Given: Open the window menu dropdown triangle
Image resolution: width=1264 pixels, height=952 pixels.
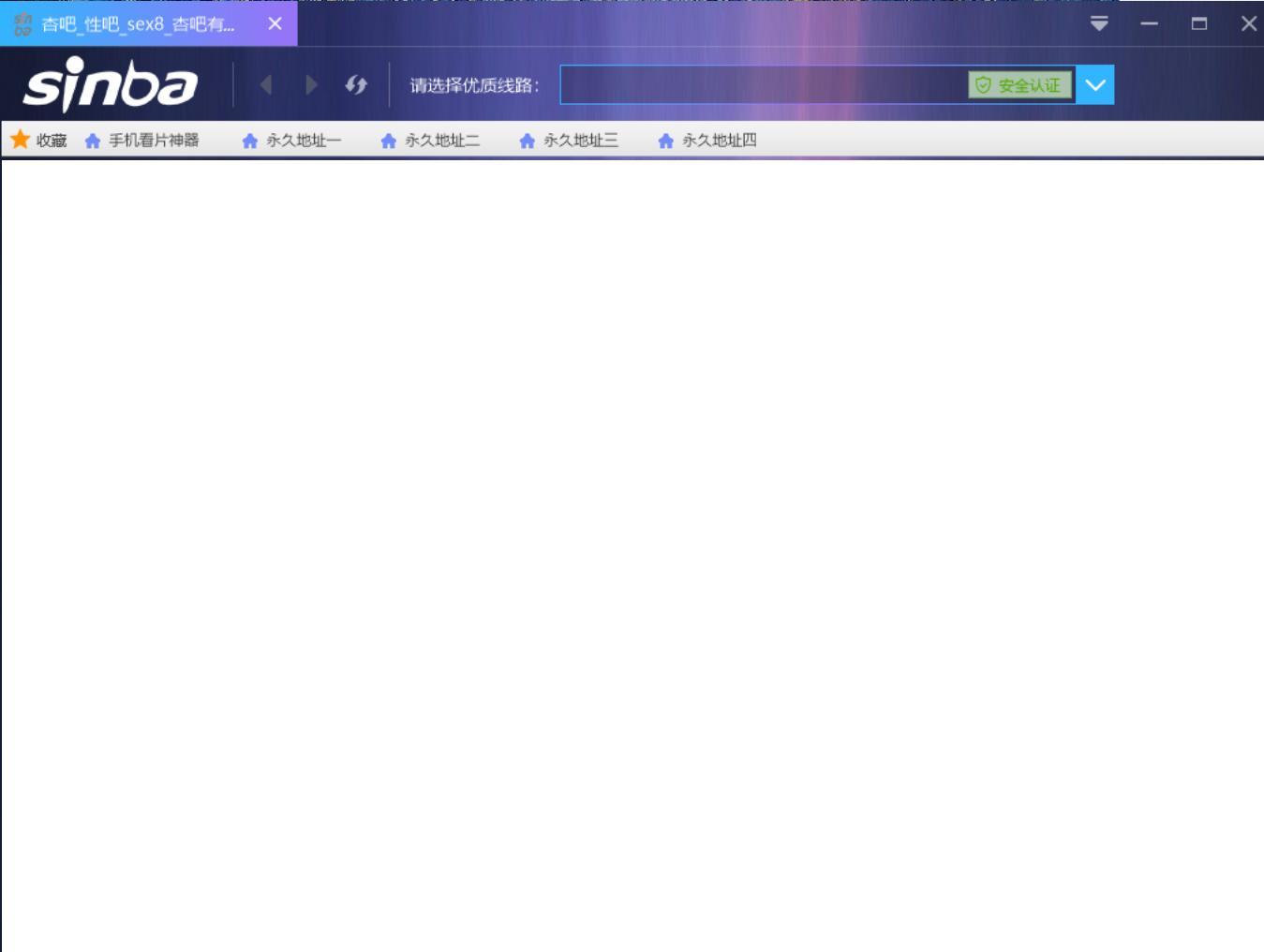Looking at the screenshot, I should 1099,23.
